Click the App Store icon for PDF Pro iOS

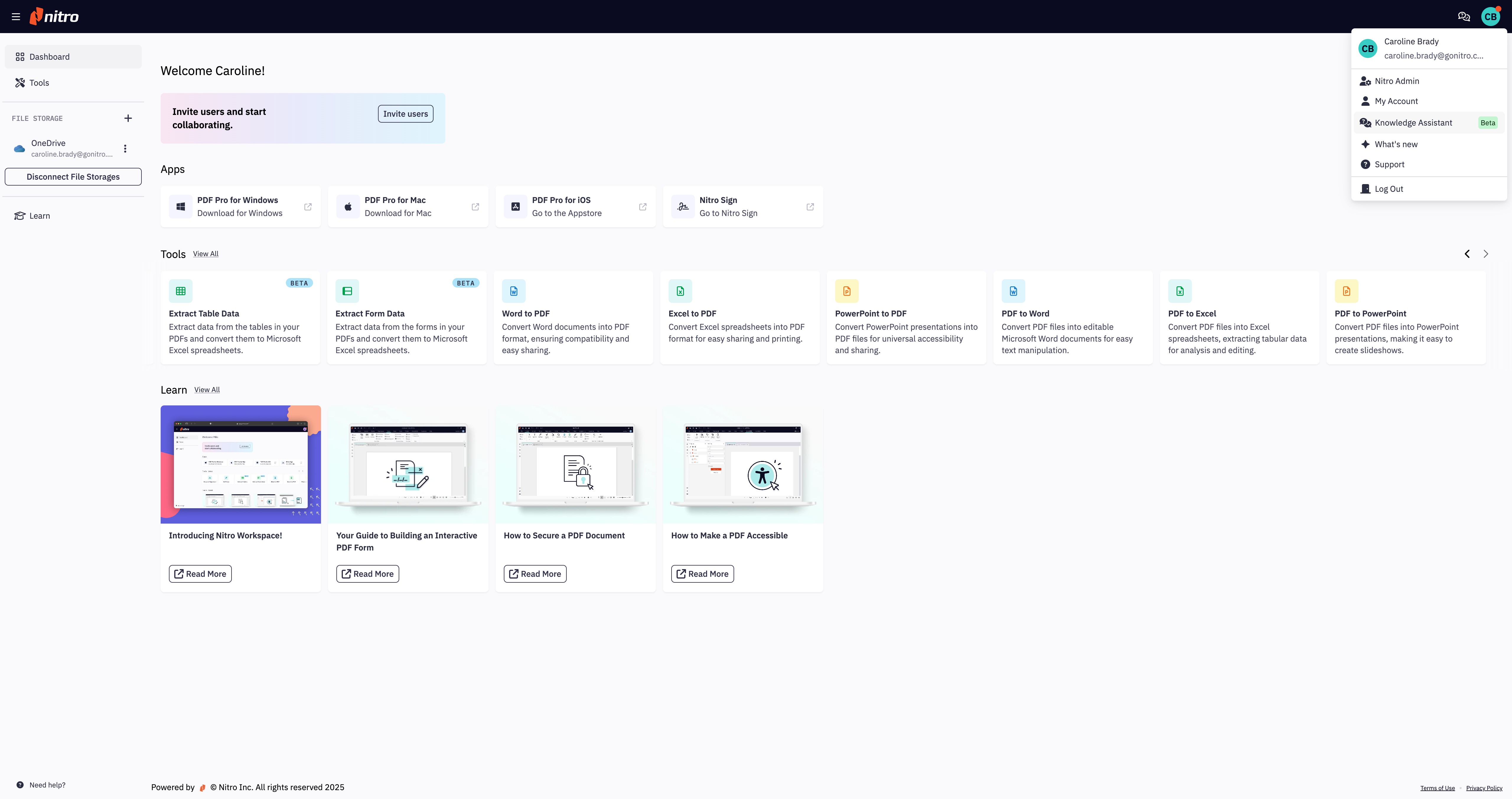[x=515, y=207]
